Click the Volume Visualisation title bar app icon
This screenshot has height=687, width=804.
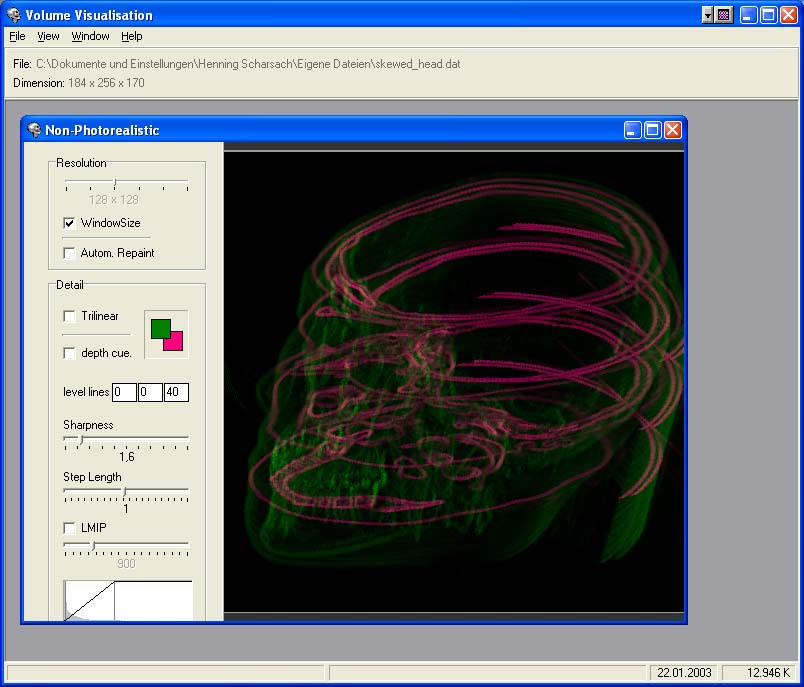click(14, 15)
